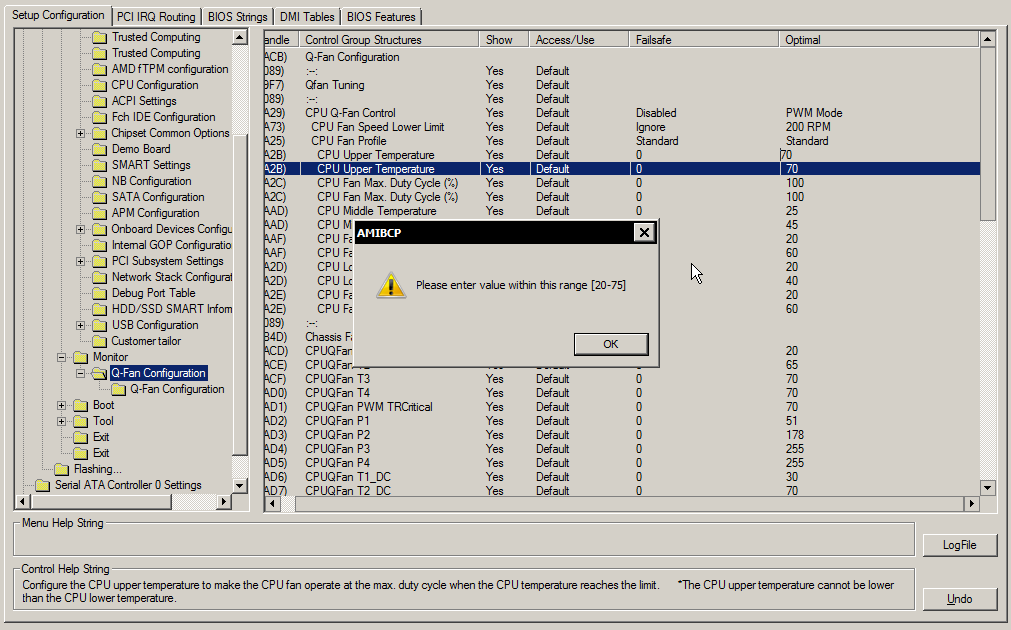Click the Undo button
The image size is (1011, 630).
[959, 599]
